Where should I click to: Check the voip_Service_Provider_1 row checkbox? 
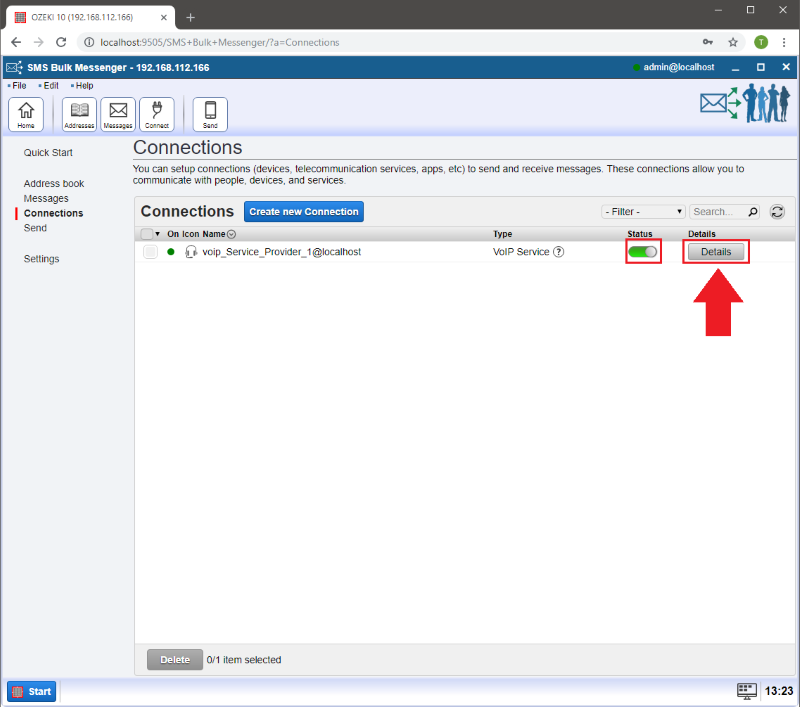(x=150, y=252)
